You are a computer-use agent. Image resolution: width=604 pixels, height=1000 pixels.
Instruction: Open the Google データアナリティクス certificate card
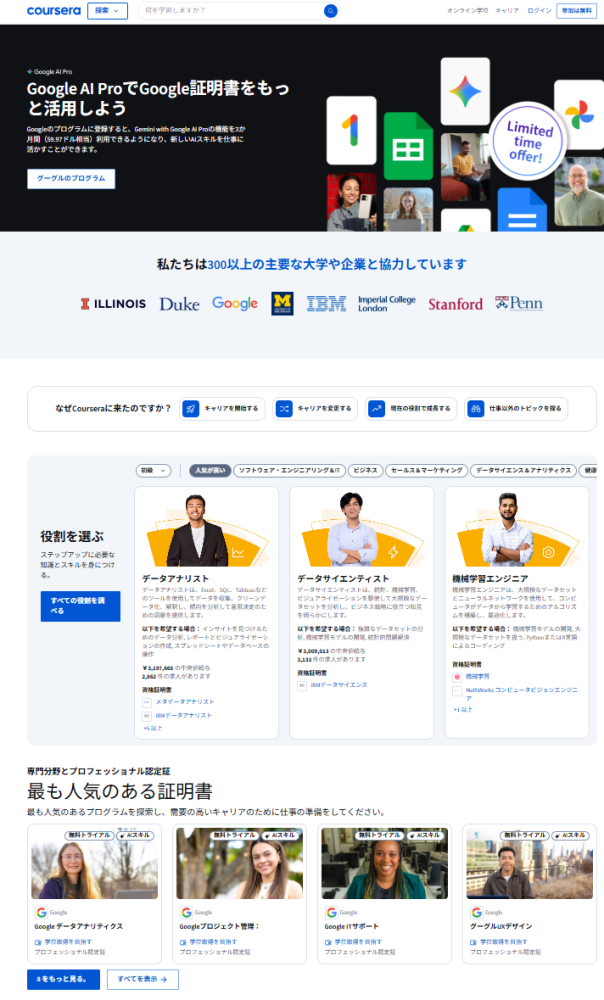(94, 893)
